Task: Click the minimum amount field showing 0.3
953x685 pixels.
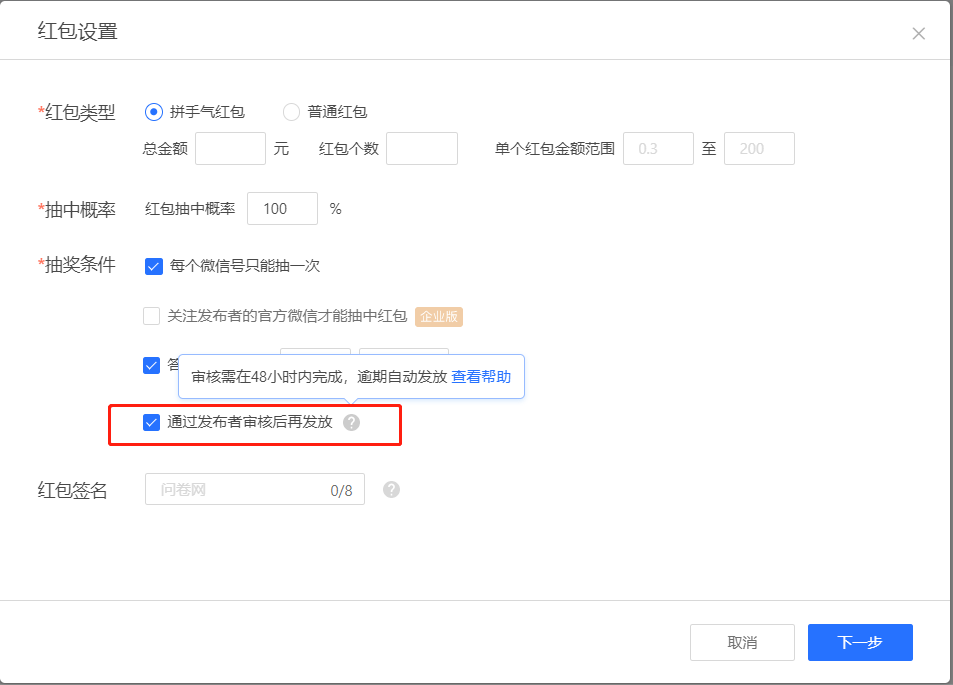Action: tap(658, 148)
